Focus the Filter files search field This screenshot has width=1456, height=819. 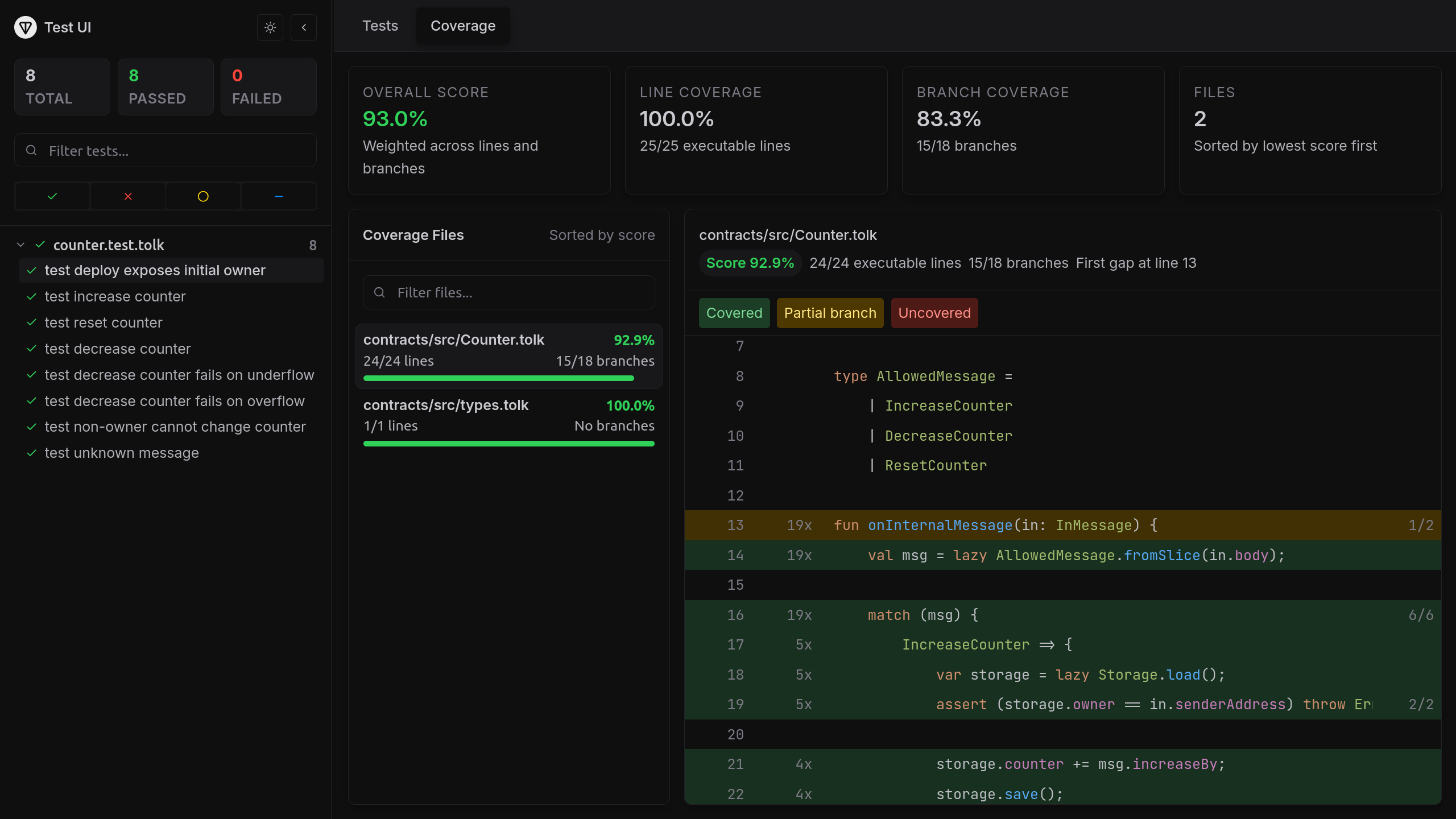[x=509, y=292]
